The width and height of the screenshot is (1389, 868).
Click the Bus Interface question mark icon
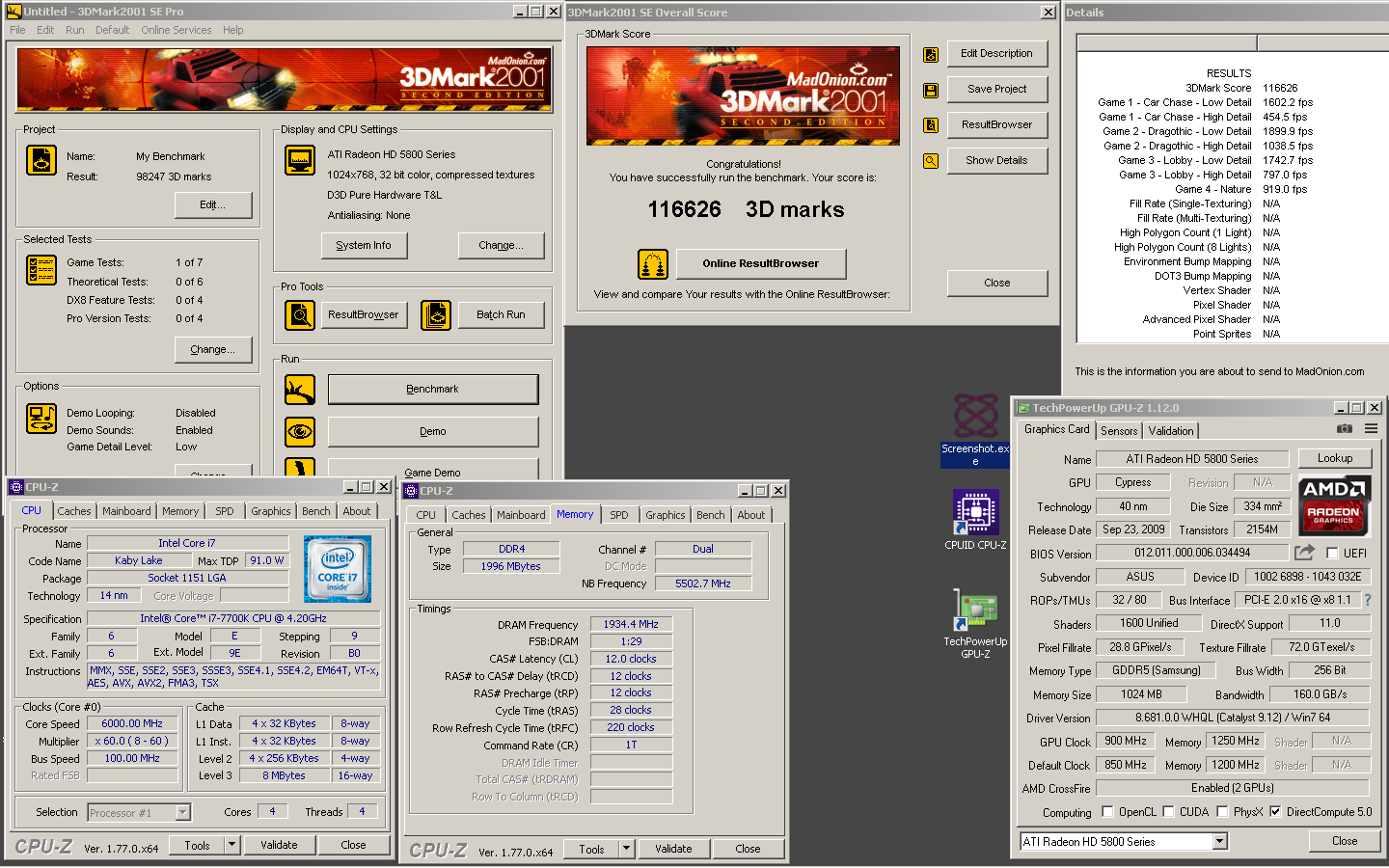coord(1367,600)
